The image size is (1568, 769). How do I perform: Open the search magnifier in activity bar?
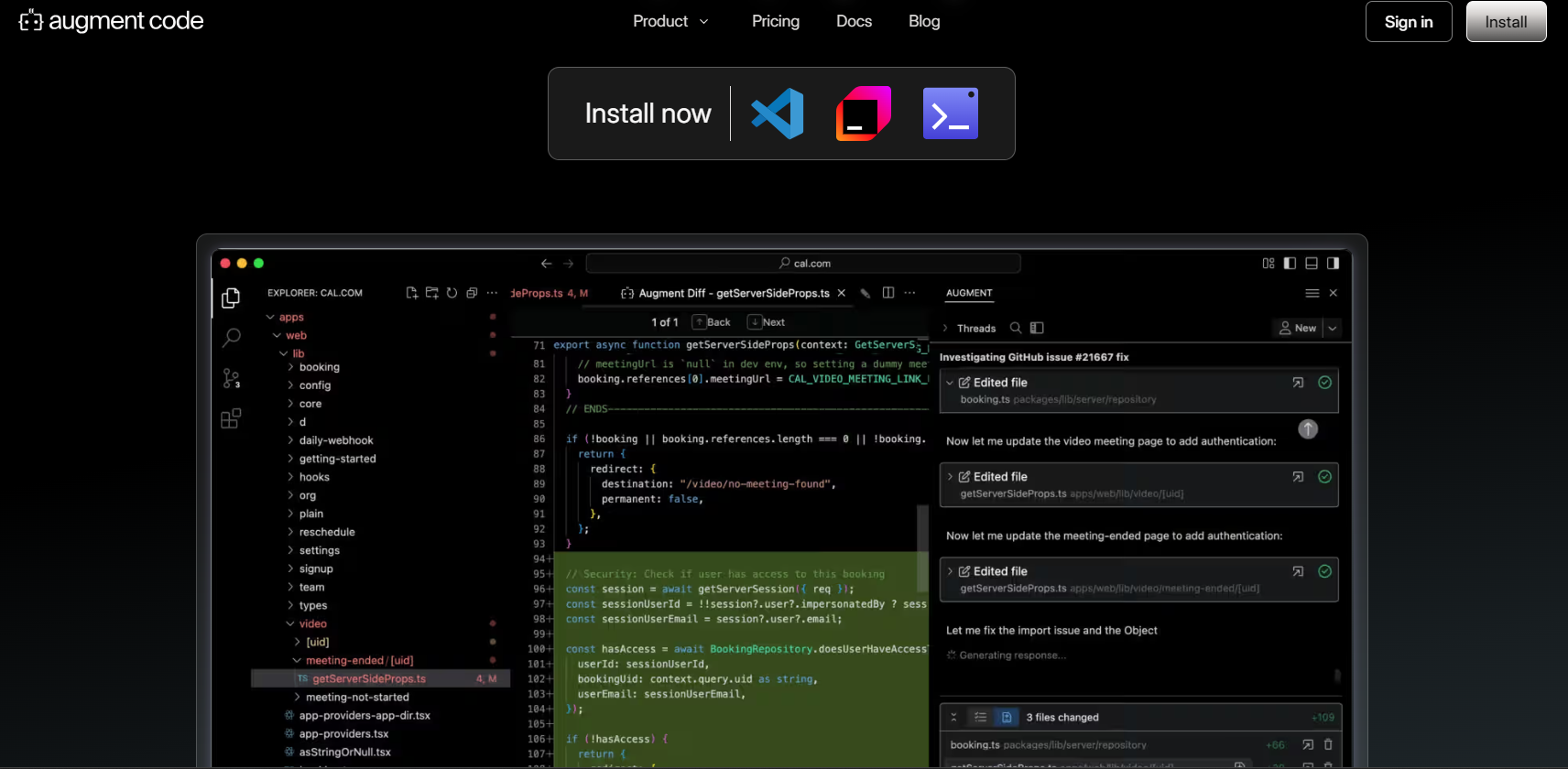click(231, 338)
